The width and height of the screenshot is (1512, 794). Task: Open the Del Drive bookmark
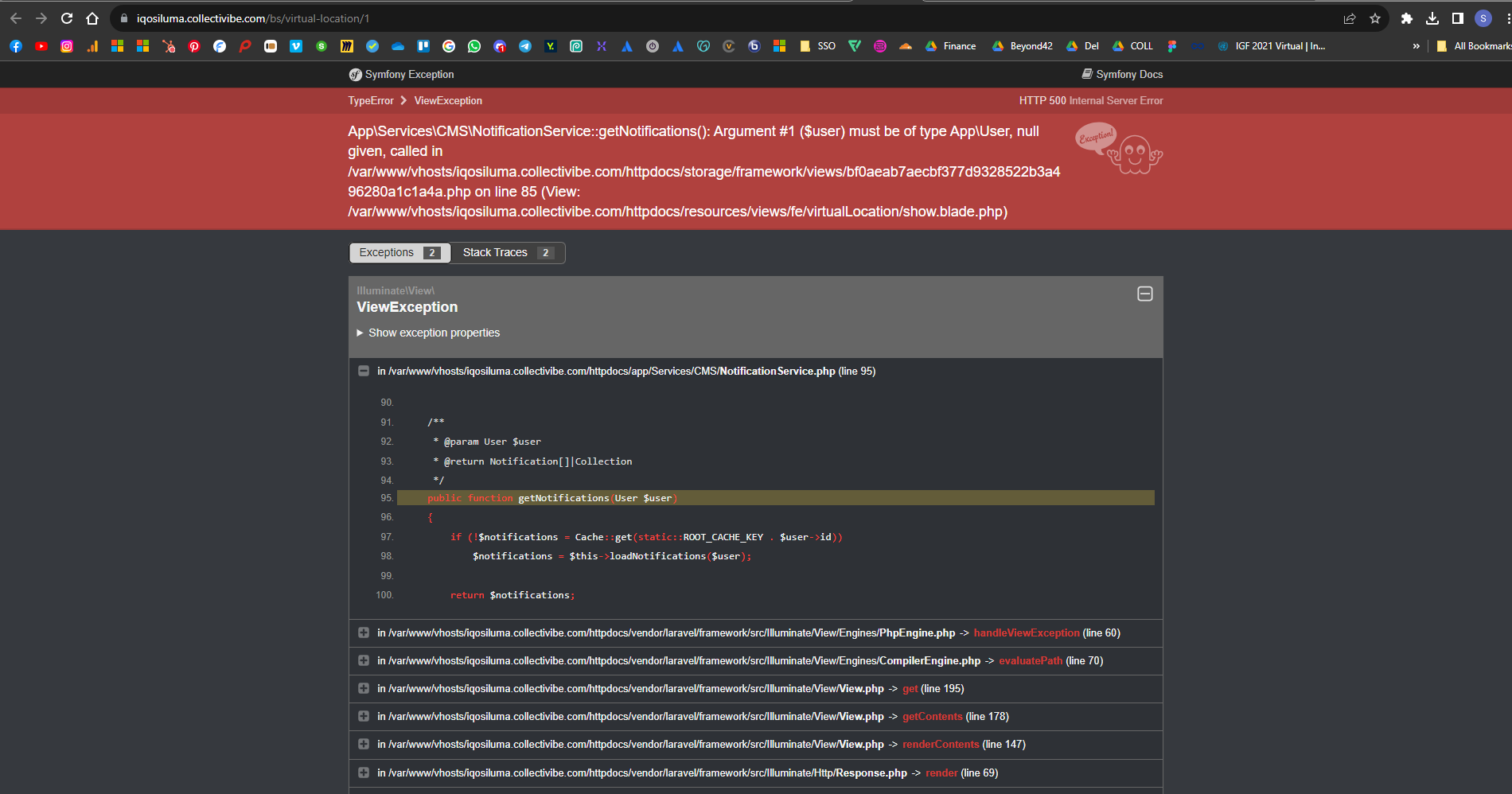pos(1083,46)
